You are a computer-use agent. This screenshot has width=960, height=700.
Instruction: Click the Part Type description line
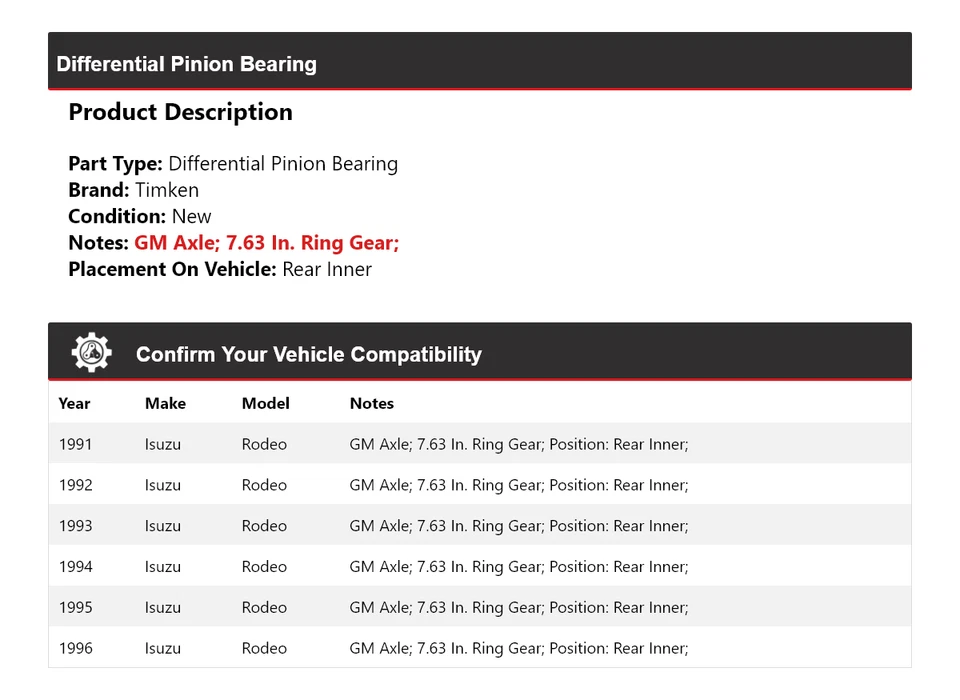coord(232,164)
